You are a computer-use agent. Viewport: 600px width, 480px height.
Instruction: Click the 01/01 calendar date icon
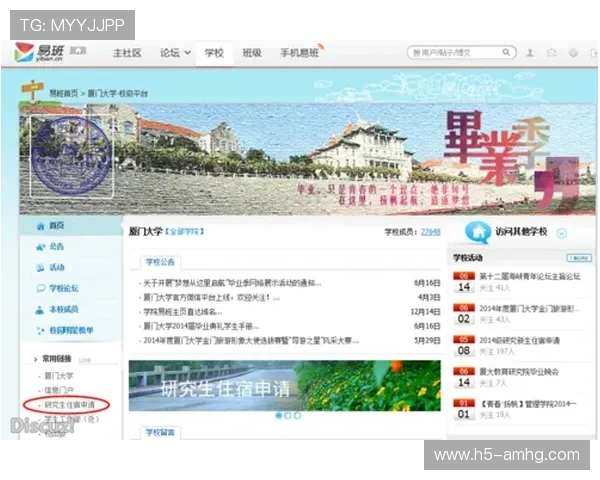pyautogui.click(x=464, y=409)
